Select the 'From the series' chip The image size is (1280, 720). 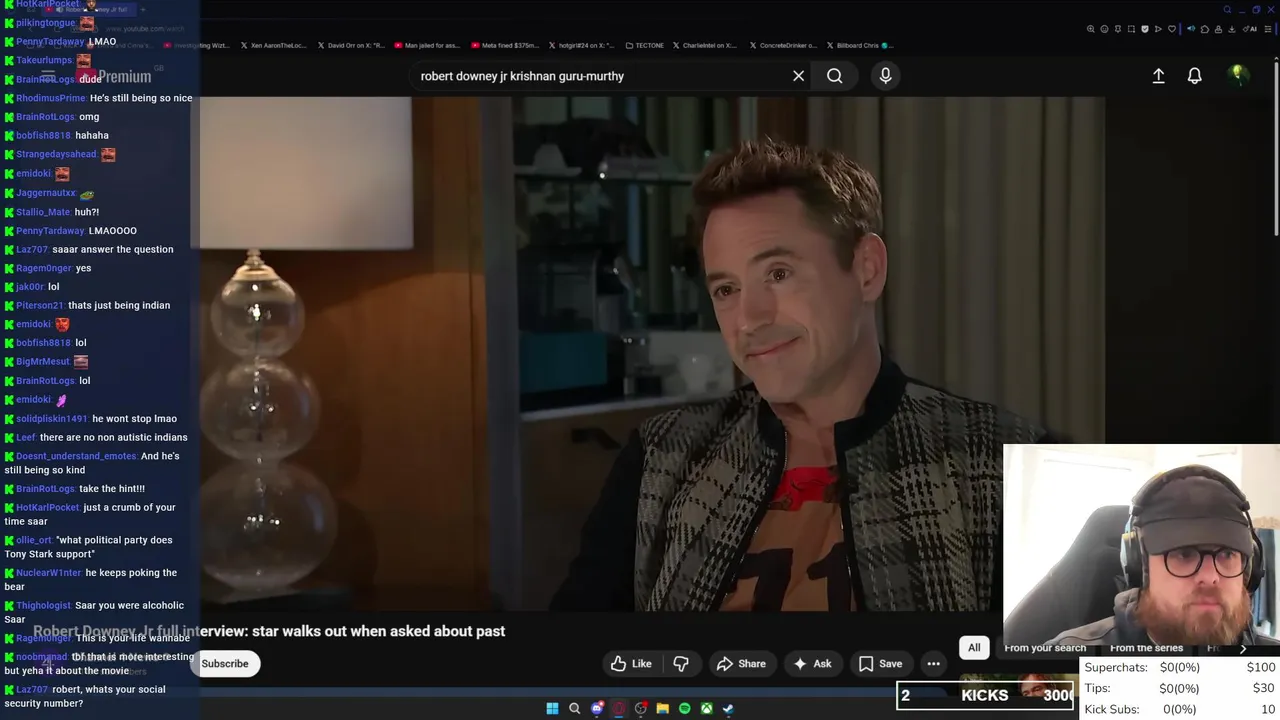pos(1146,648)
